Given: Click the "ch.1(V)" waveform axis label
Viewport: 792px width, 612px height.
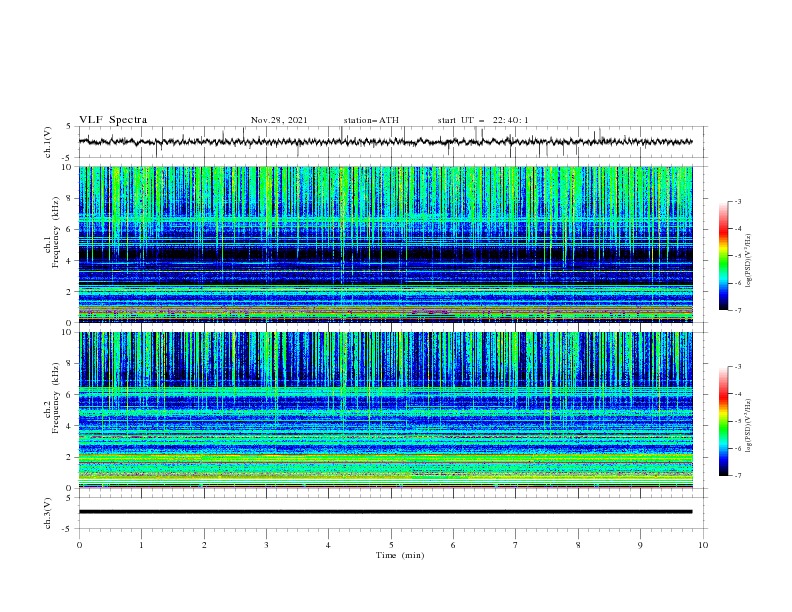Looking at the screenshot, I should (48, 142).
